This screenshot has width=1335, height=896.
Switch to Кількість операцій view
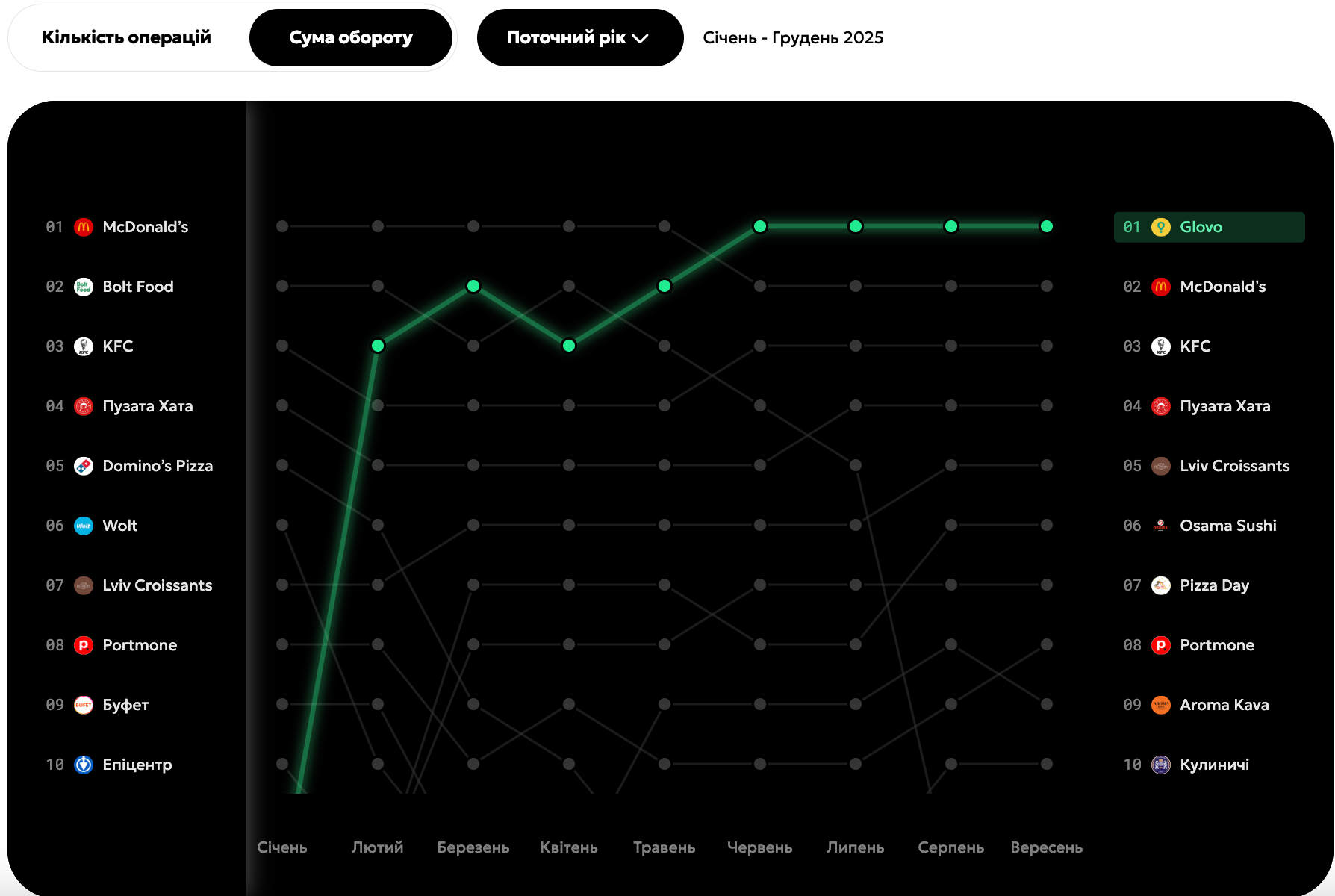coord(126,37)
